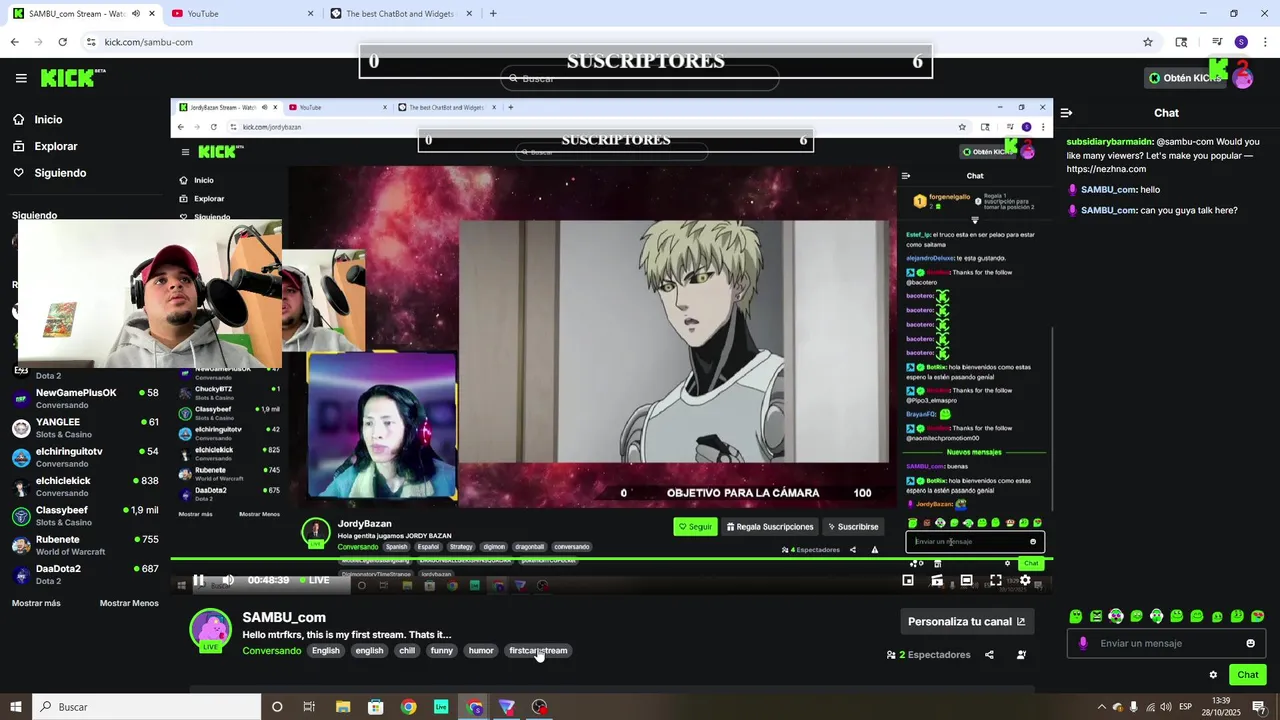Insert the angry square emote
This screenshot has height=720, width=1280.
tap(1096, 616)
